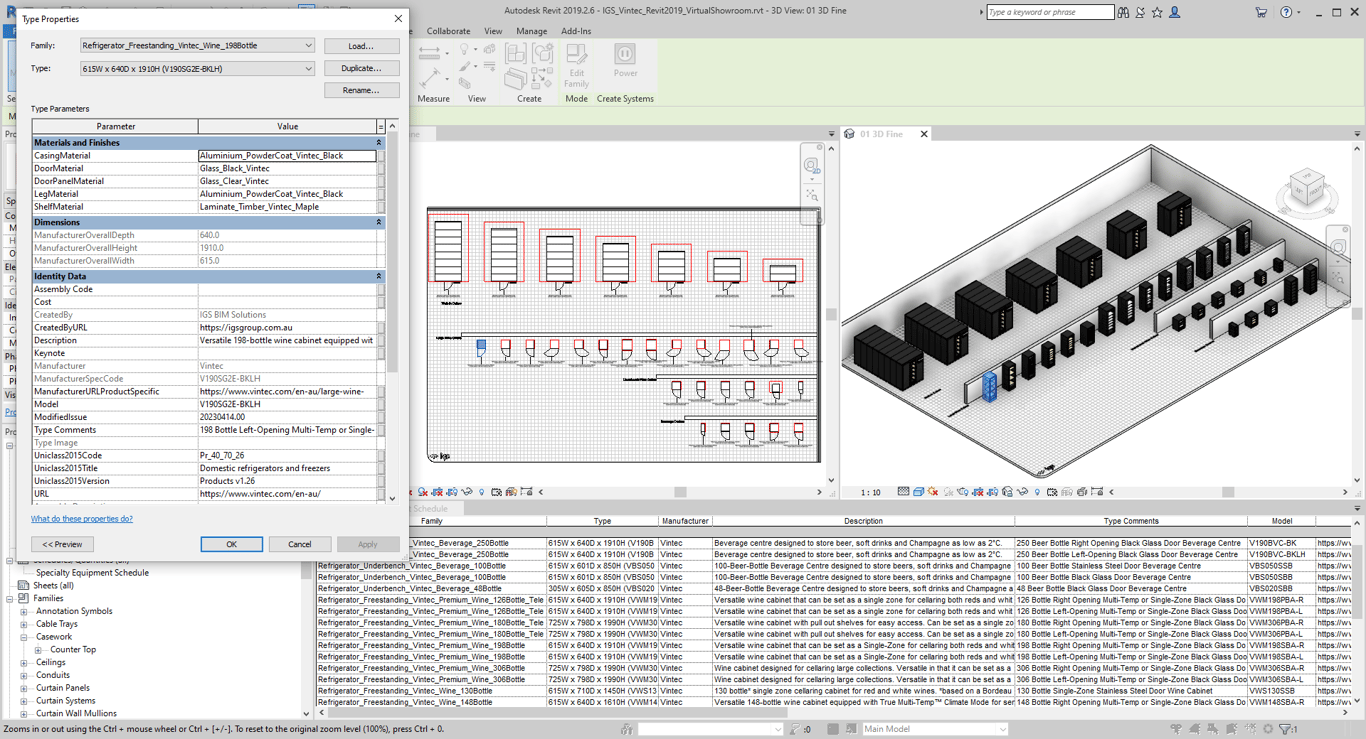The height and width of the screenshot is (739, 1366).
Task: Toggle temporary hide/isolate glasses icon
Action: (x=1021, y=489)
